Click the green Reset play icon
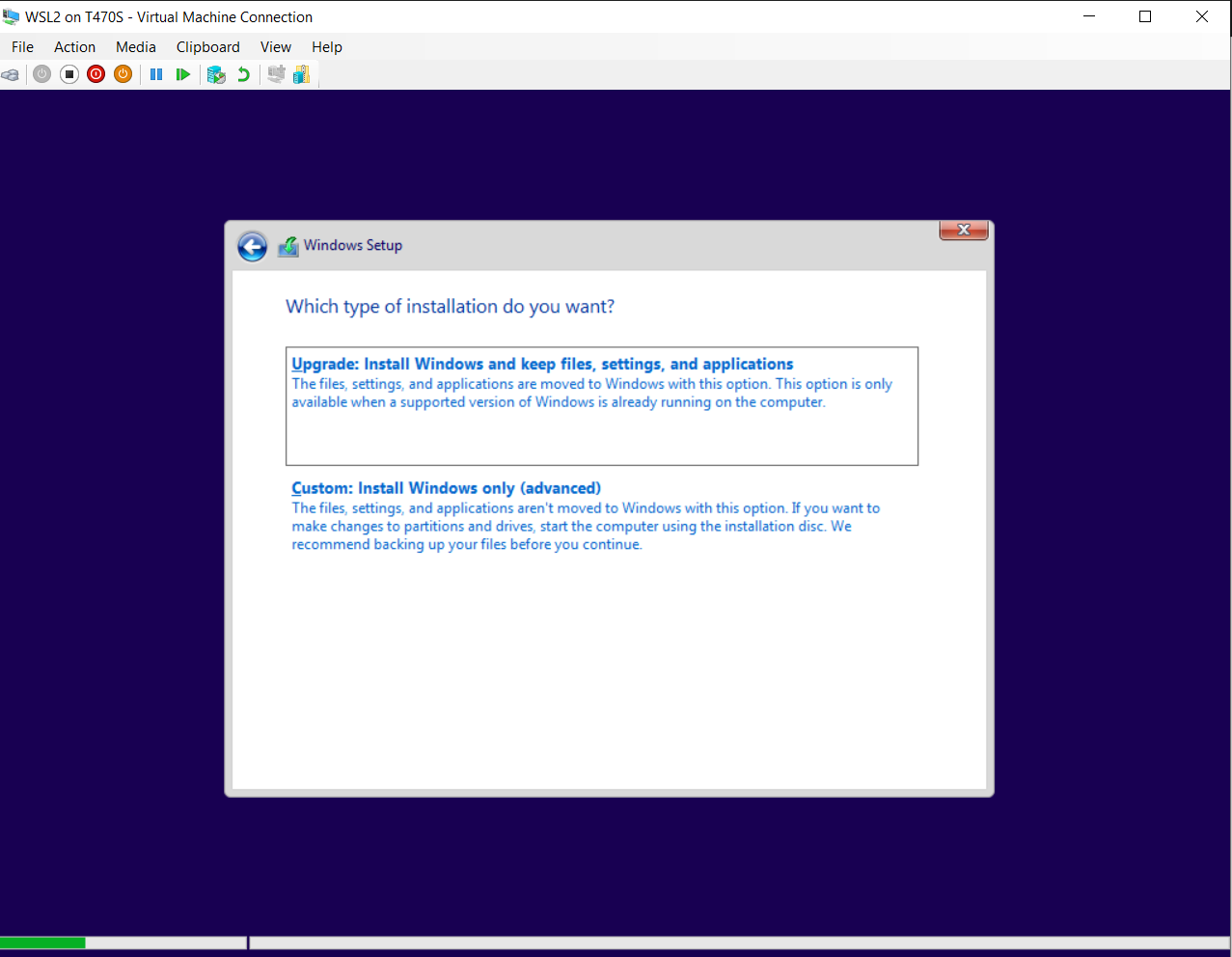1232x957 pixels. 183,74
